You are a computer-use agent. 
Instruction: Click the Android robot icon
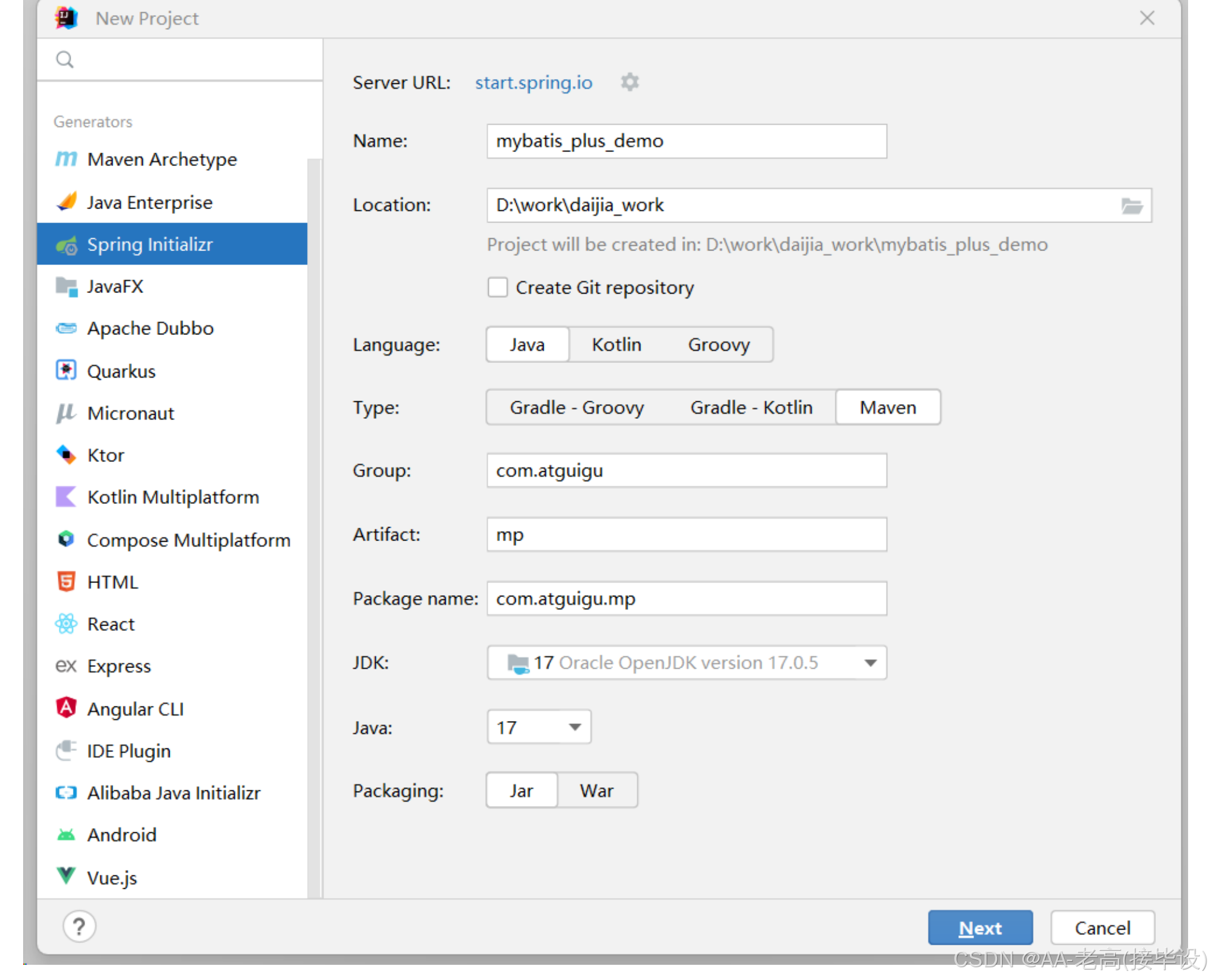(x=66, y=835)
